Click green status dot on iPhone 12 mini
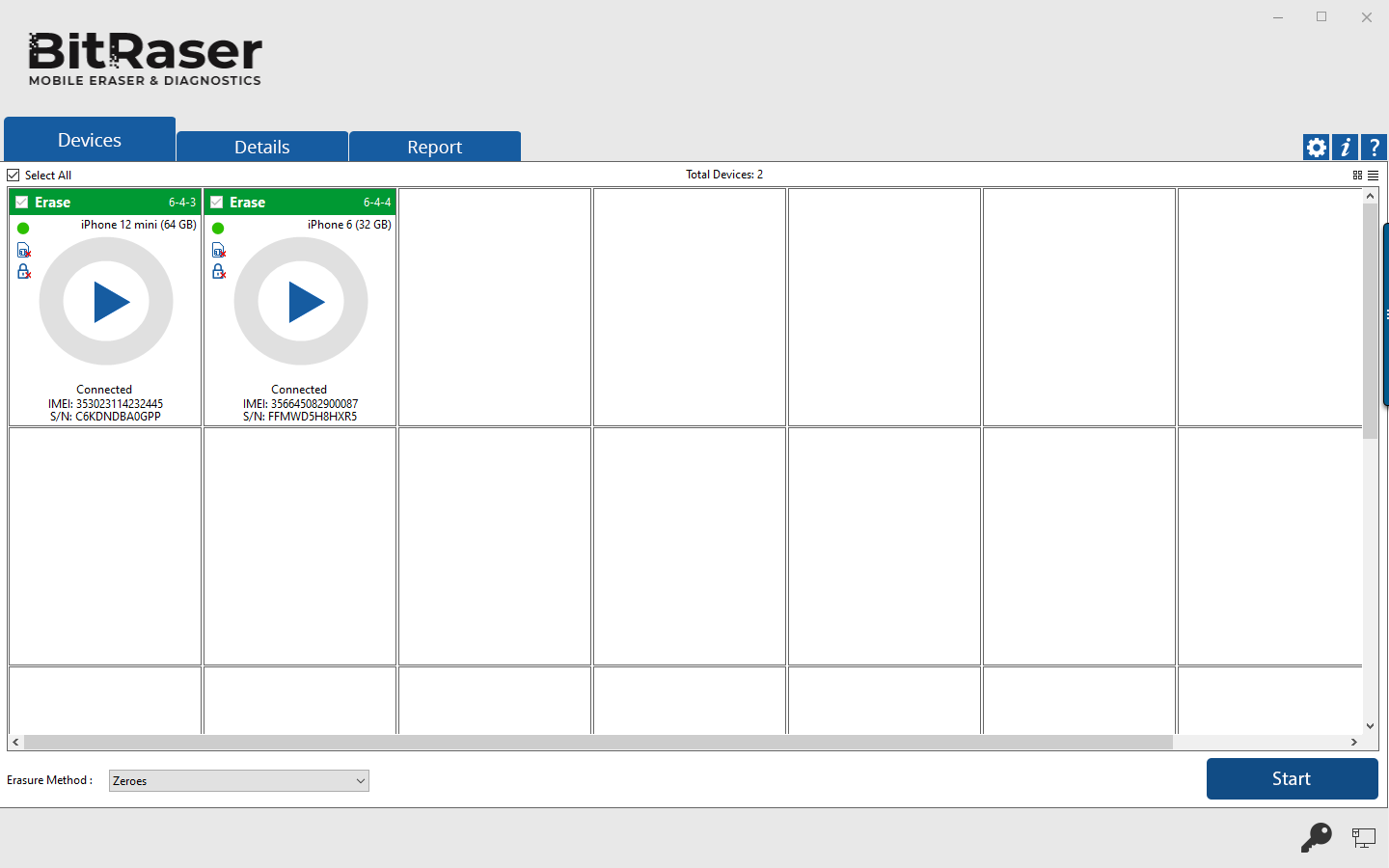Screen dimensions: 1389x868 click(x=23, y=229)
